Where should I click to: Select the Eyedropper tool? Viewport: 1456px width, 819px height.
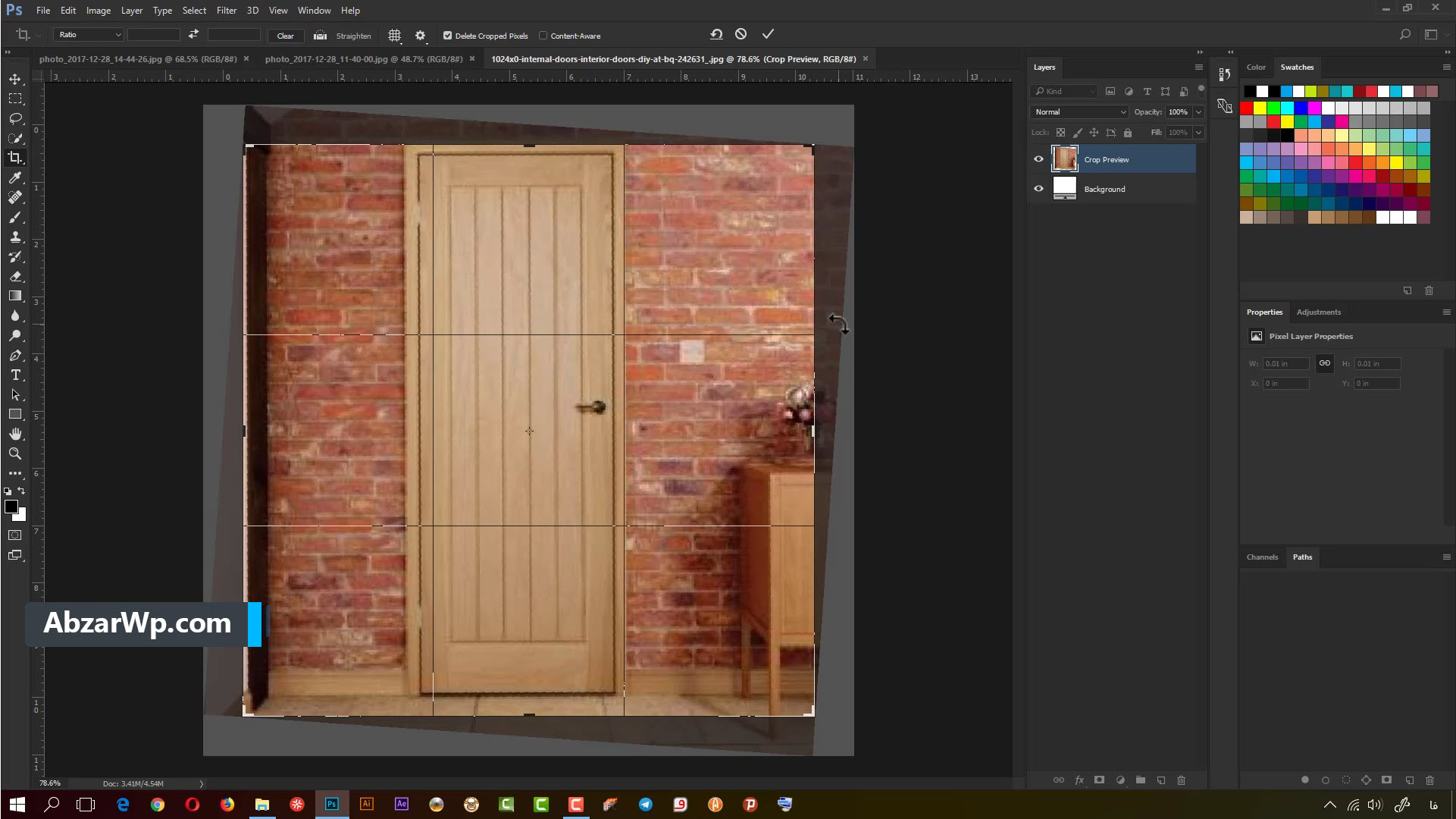point(15,177)
